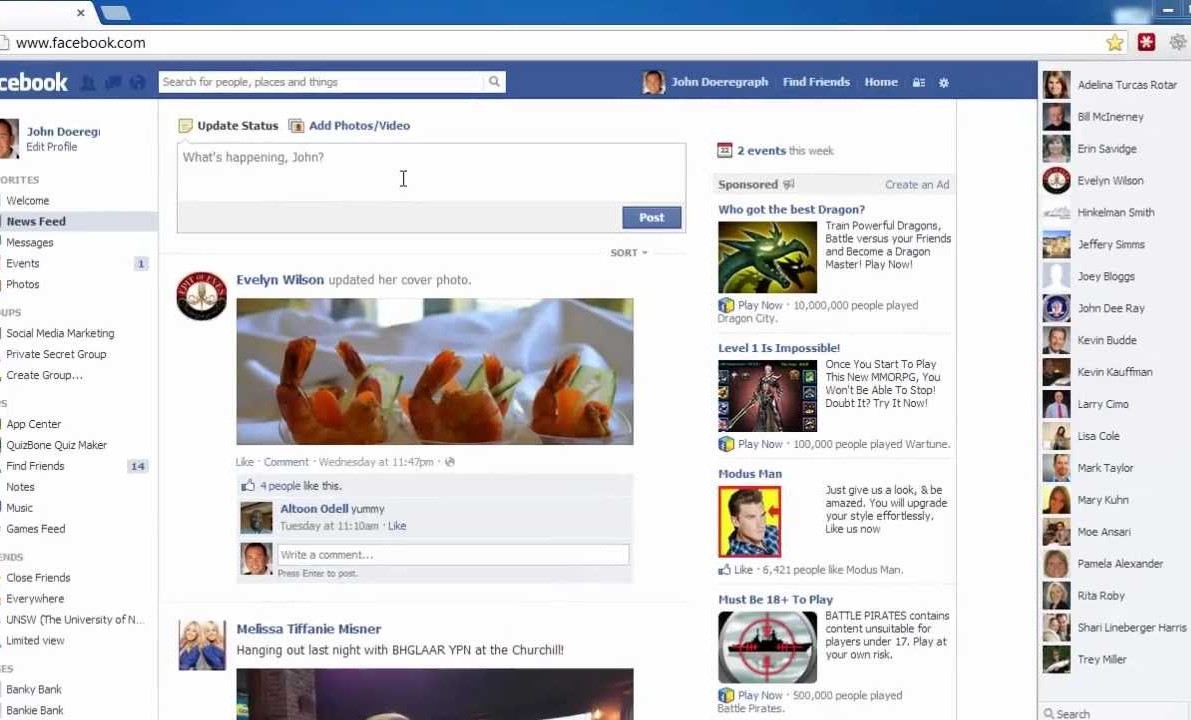This screenshot has height=720, width=1191.
Task: Click Create Group... link
Action: coord(44,374)
